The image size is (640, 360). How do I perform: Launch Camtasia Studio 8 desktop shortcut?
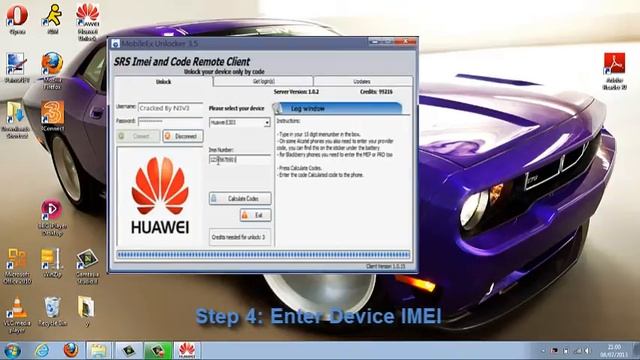tap(87, 266)
